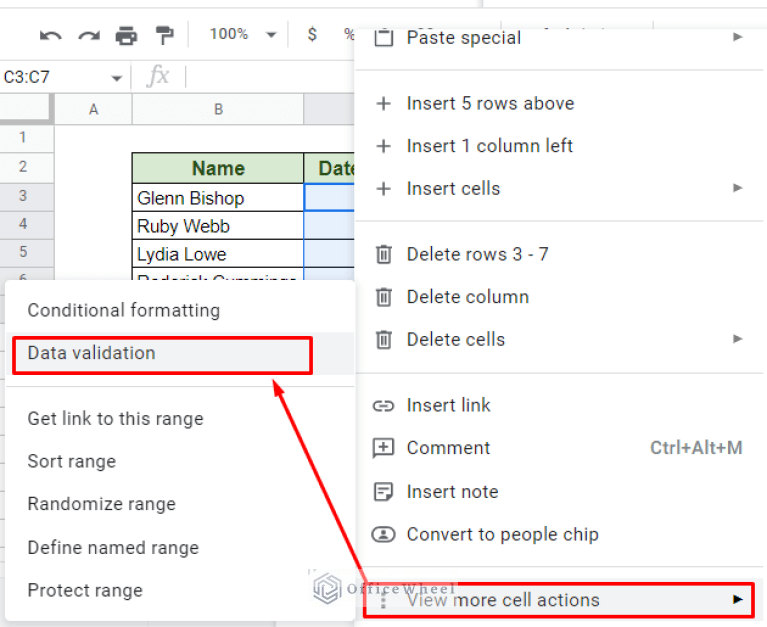Select Sort range option
The height and width of the screenshot is (627, 767).
click(180, 461)
